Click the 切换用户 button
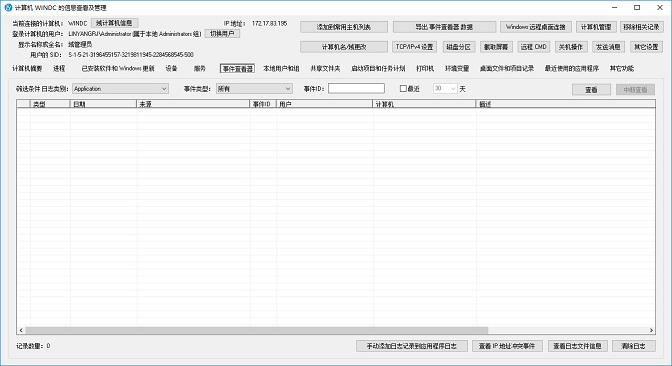Viewport: 672px width, 366px height. click(222, 33)
